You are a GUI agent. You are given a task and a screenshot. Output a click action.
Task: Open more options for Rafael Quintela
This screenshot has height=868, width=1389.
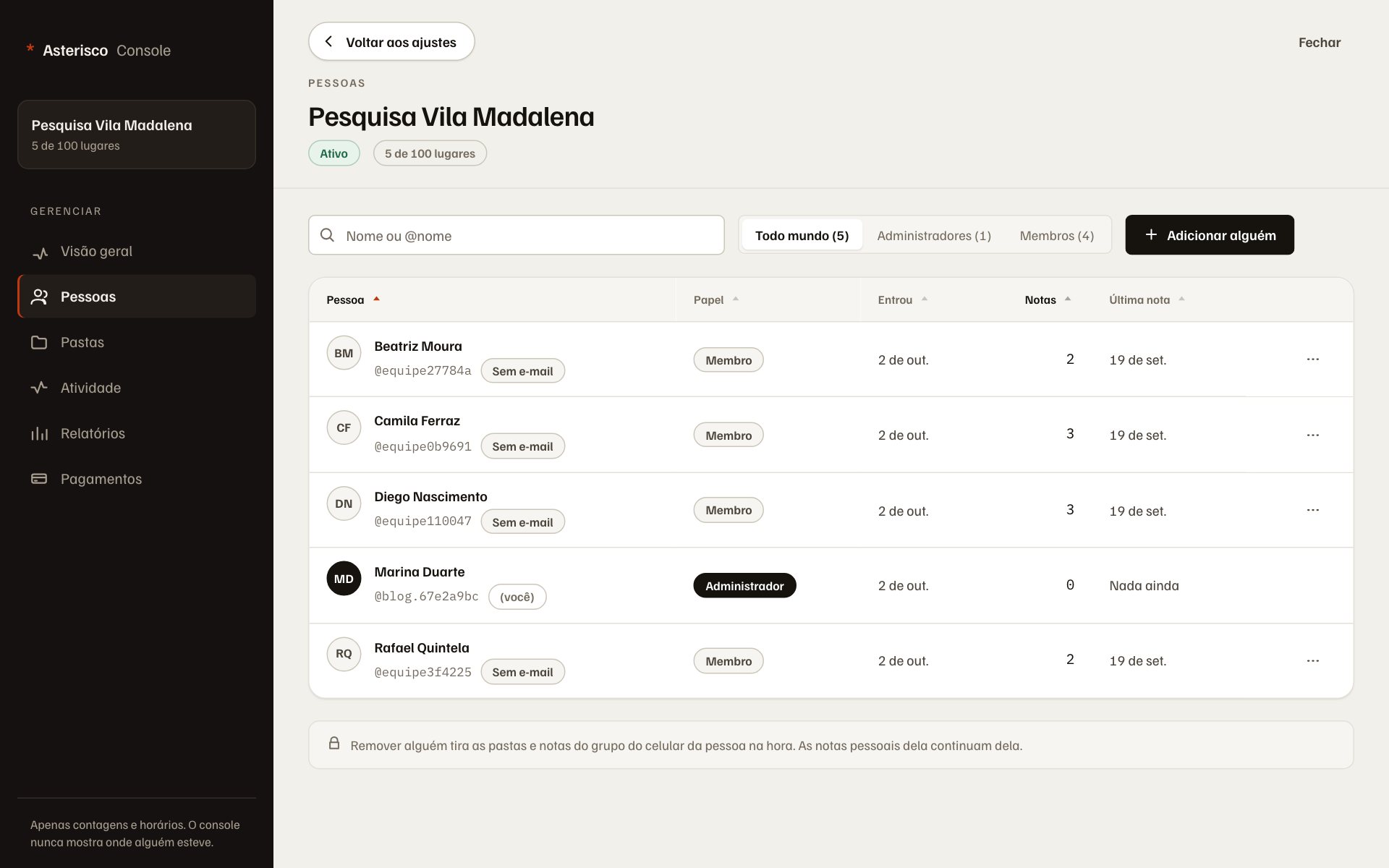pos(1313,660)
